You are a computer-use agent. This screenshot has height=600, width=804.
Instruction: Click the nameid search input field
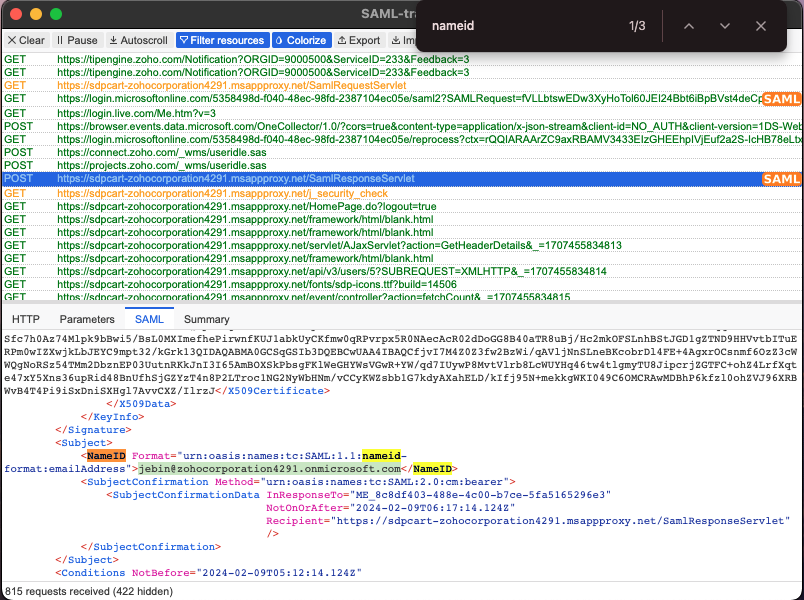(x=520, y=26)
